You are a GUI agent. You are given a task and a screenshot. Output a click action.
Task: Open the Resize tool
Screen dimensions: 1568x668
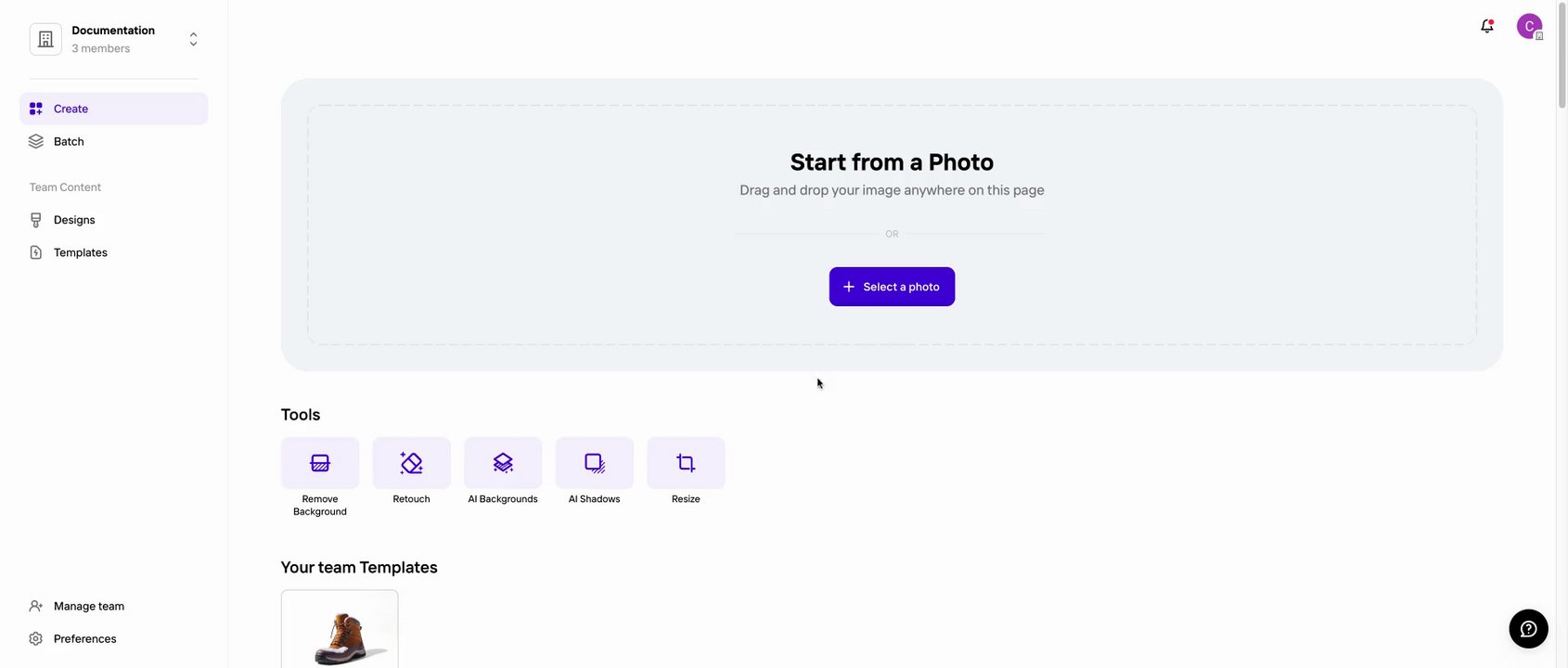pos(686,463)
